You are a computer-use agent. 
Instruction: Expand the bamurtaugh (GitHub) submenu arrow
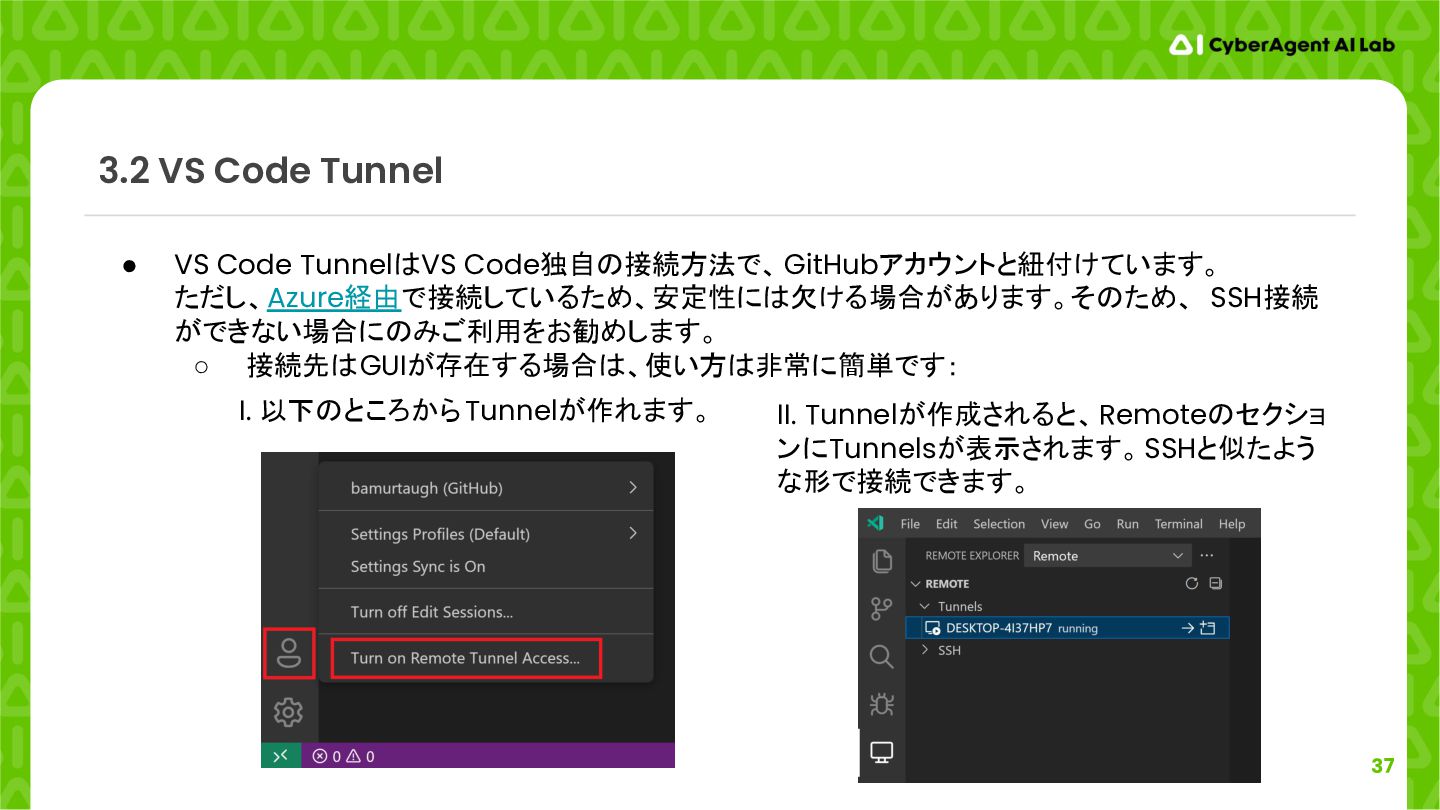click(x=633, y=488)
